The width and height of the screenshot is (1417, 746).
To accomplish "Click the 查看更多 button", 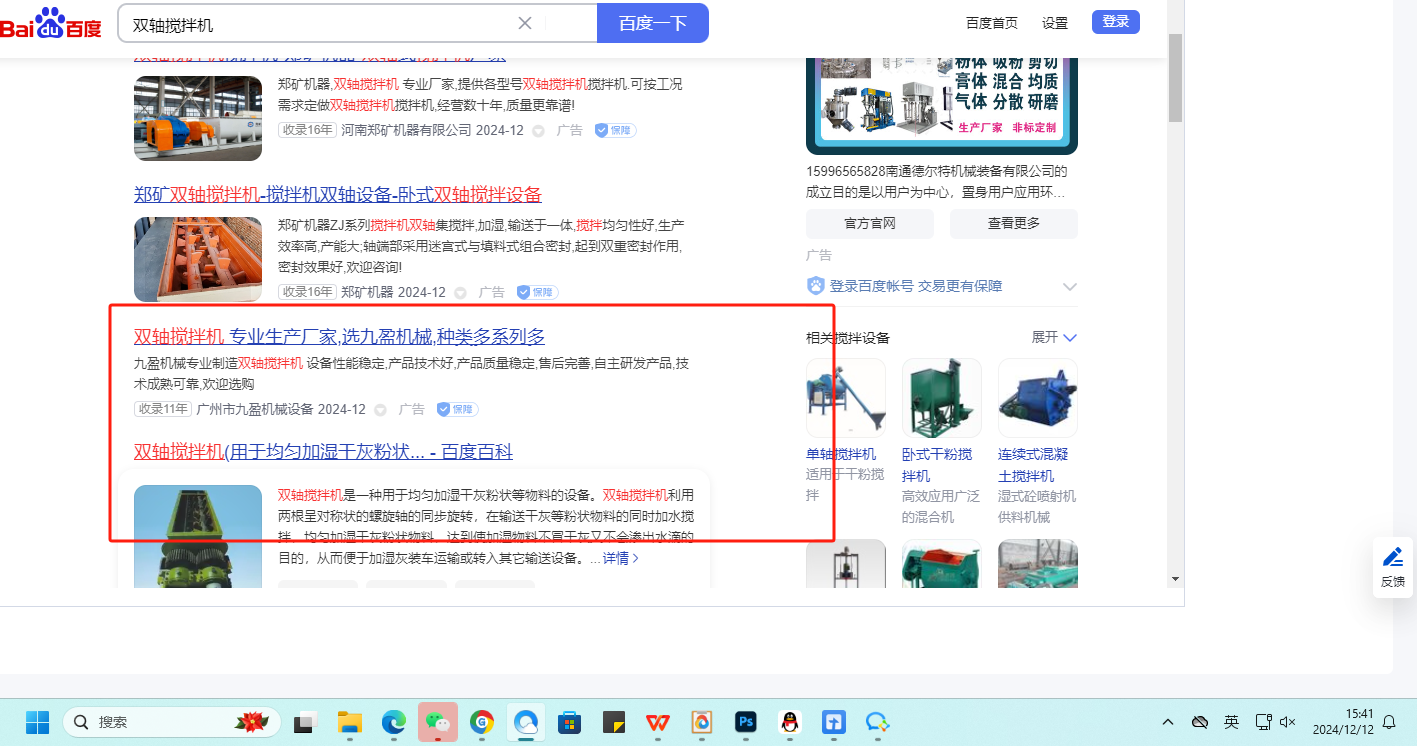I will click(x=1014, y=223).
